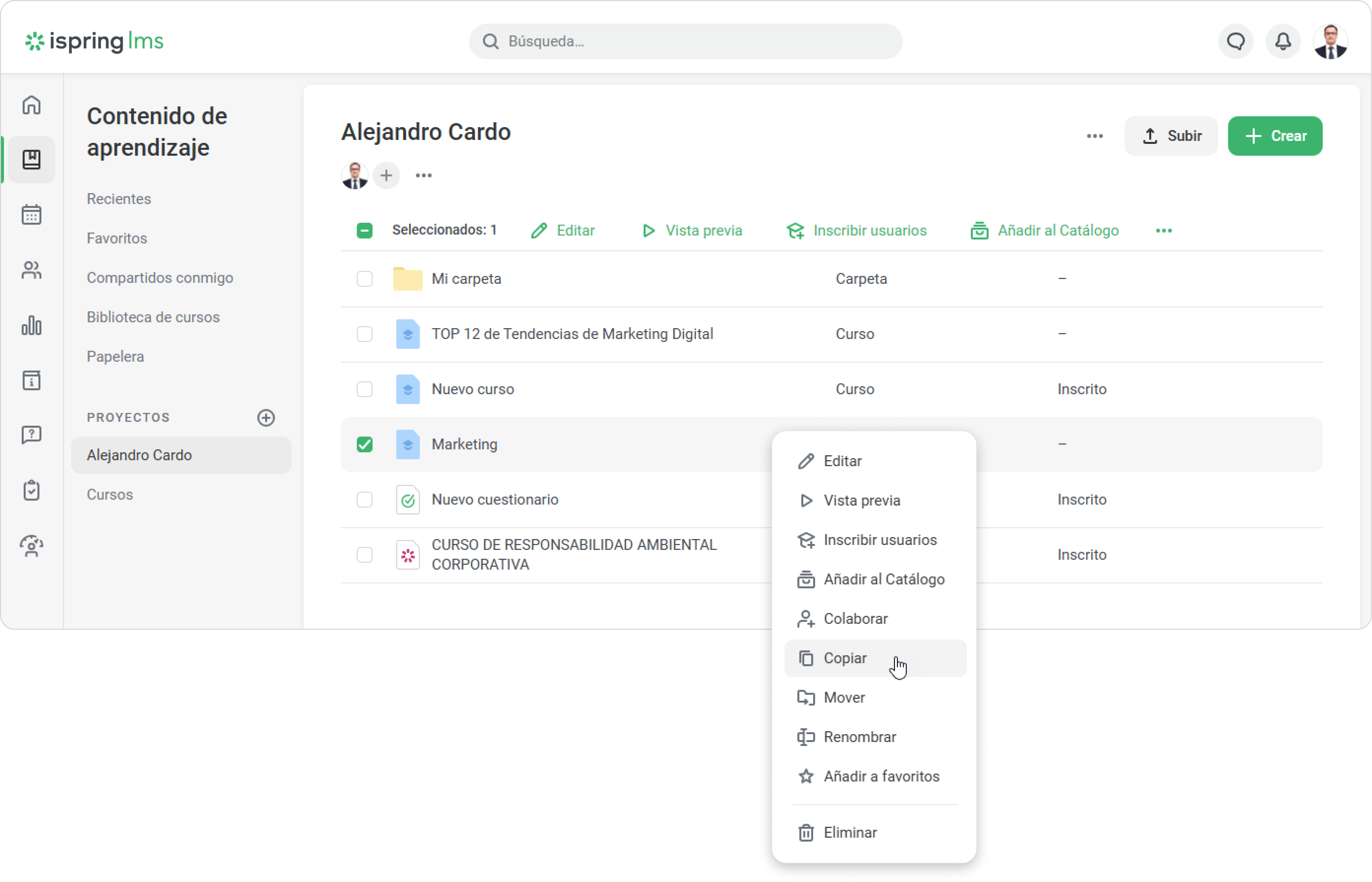The width and height of the screenshot is (1372, 882).
Task: Open the calendar icon in sidebar
Action: 32,215
